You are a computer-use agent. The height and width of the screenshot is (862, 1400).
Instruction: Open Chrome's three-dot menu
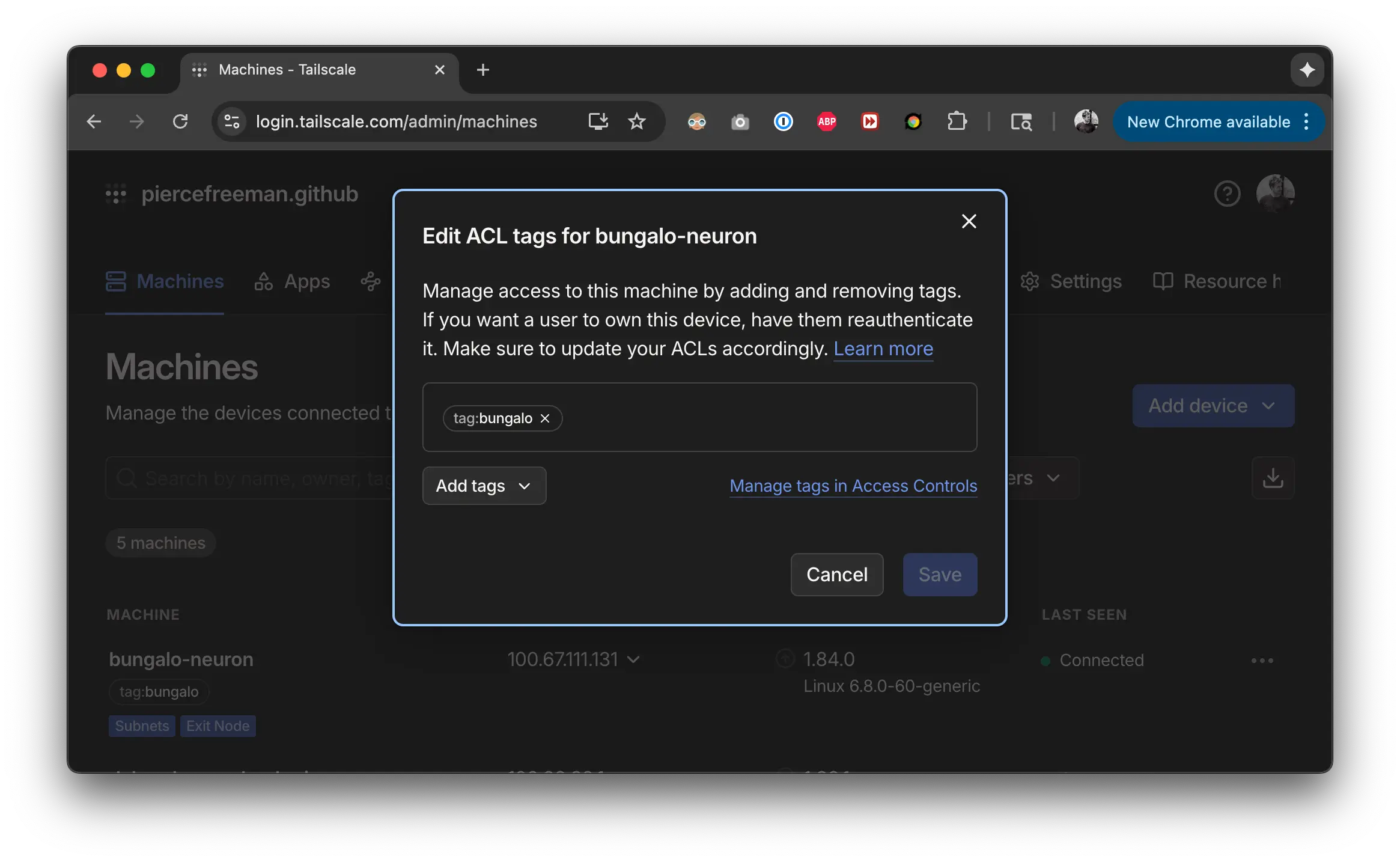click(x=1306, y=121)
